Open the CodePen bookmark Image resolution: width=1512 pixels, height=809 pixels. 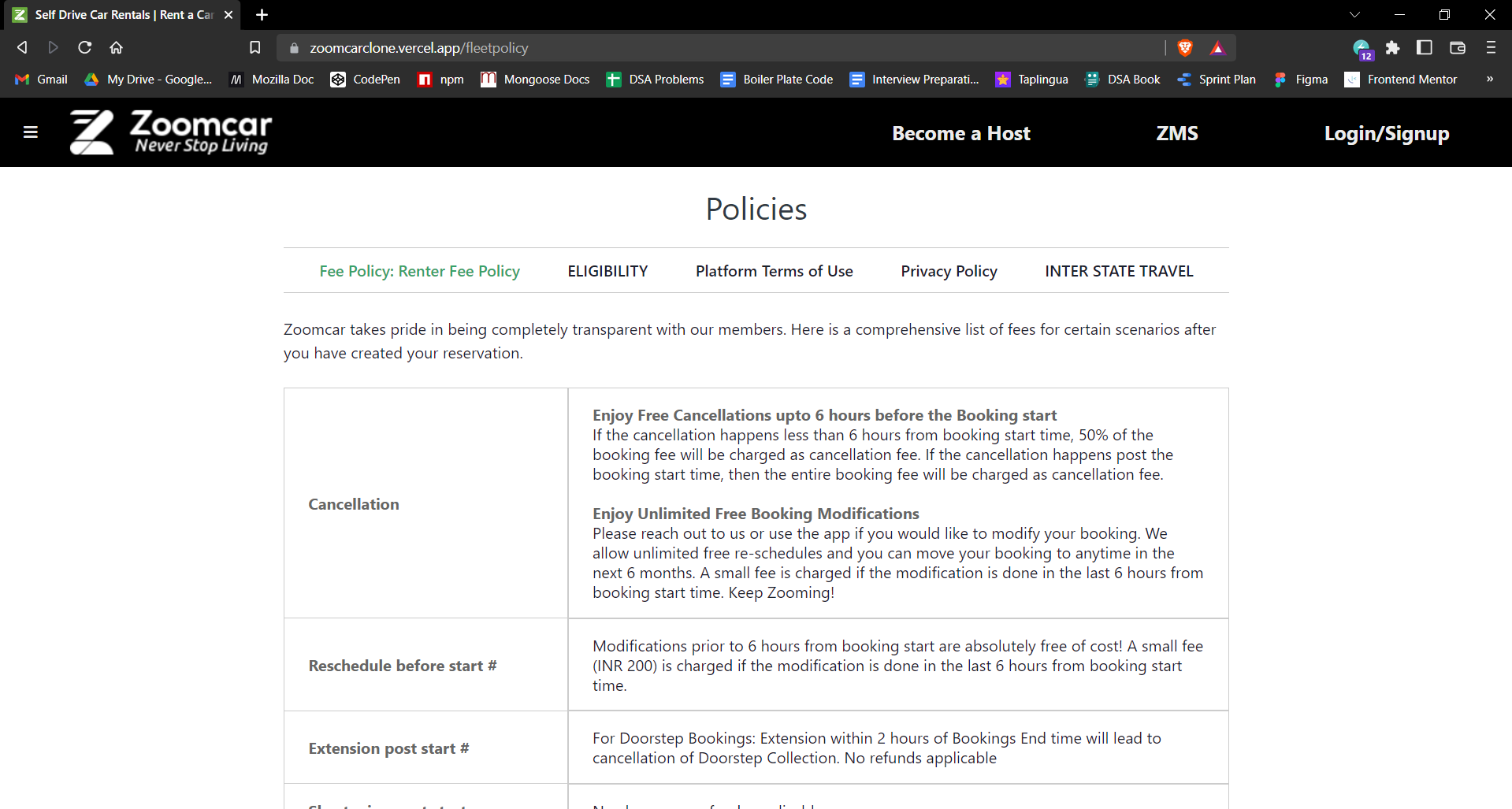click(x=365, y=80)
